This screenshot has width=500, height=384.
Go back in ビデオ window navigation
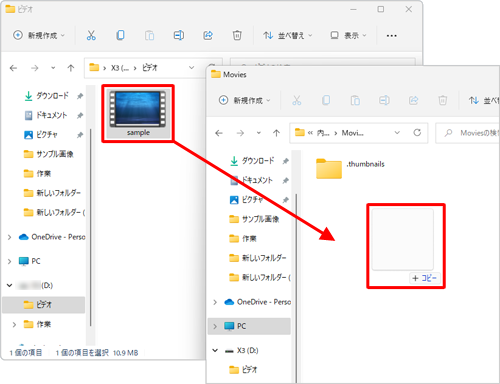(13, 68)
